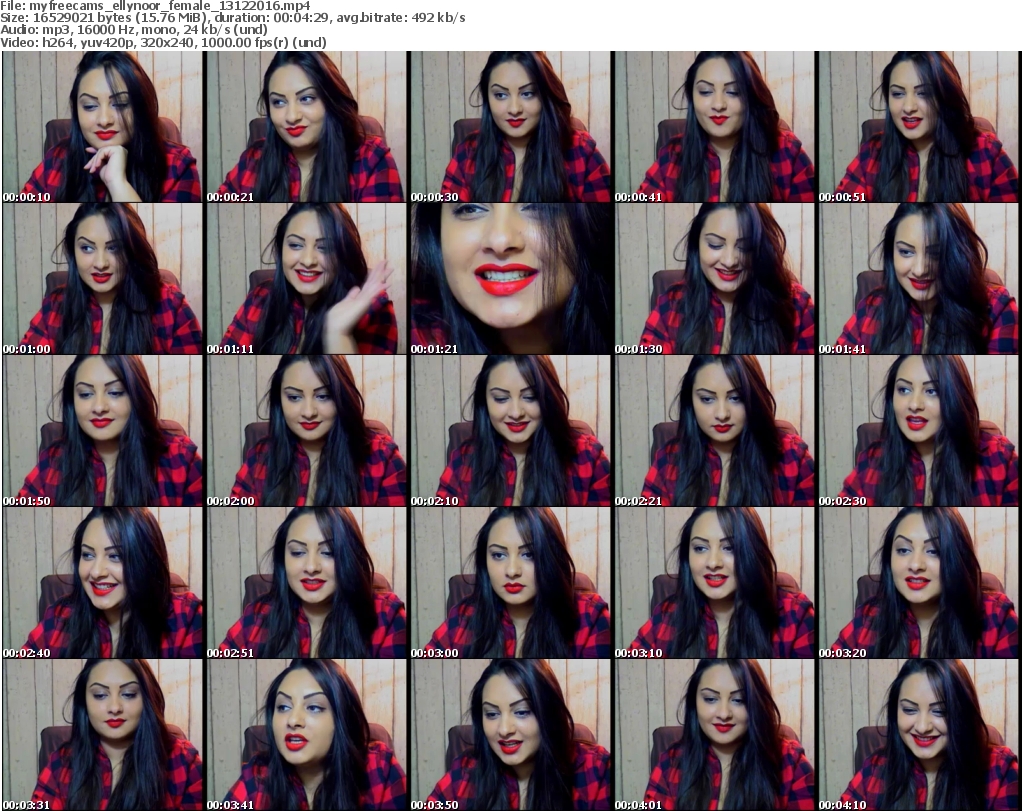Viewport: 1024px width, 811px height.
Task: Click the file name line in header
Action: point(155,6)
